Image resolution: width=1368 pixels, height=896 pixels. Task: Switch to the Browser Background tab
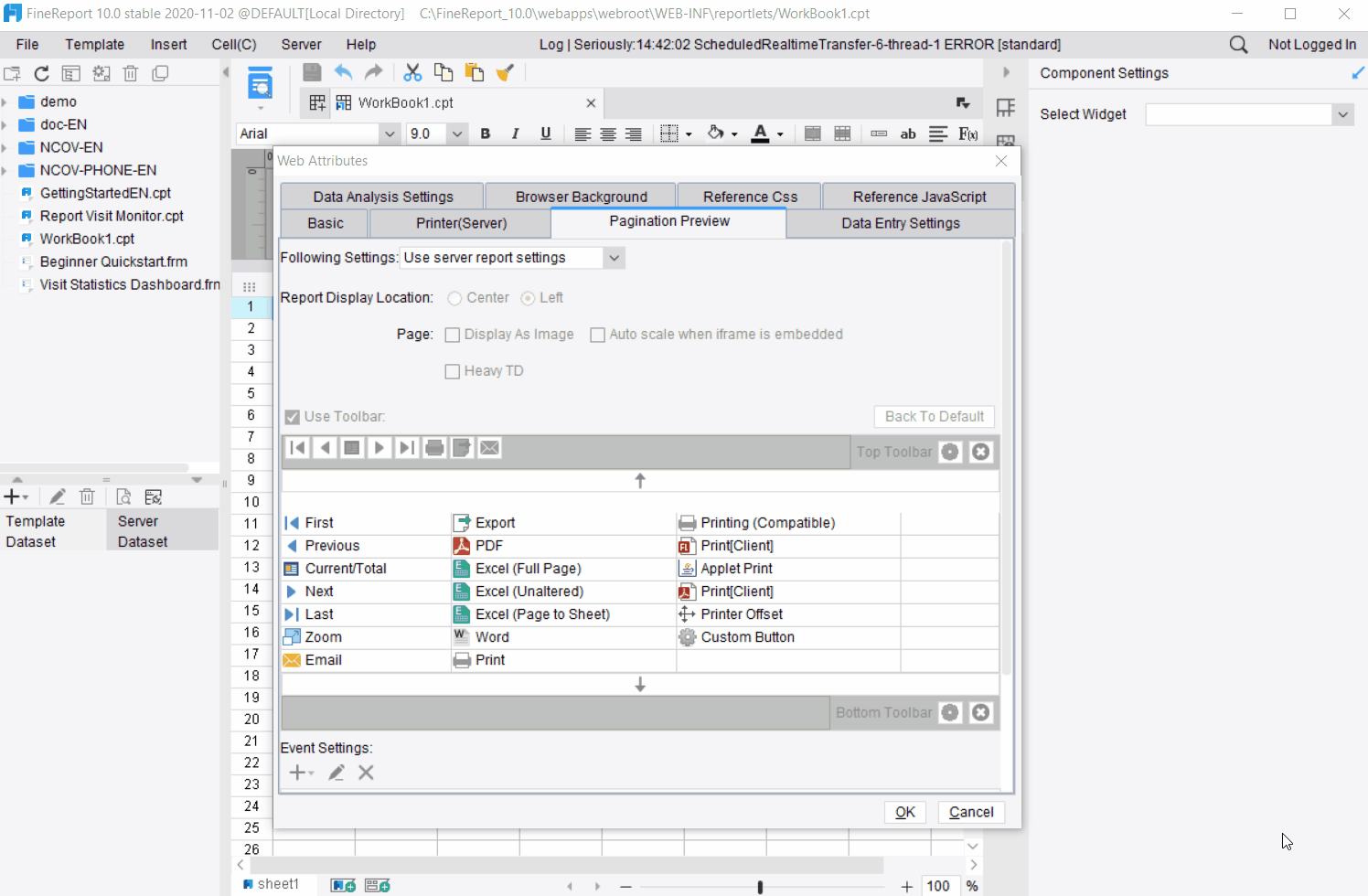pyautogui.click(x=580, y=195)
